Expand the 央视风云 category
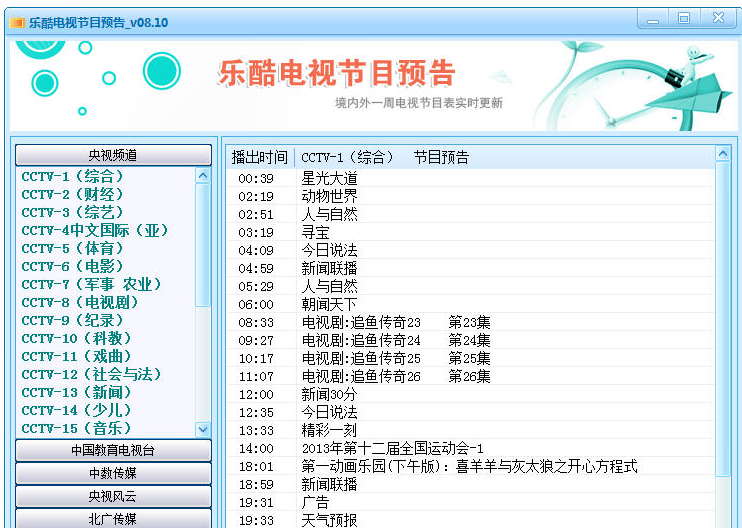Screen dimensions: 742x528 (113, 496)
